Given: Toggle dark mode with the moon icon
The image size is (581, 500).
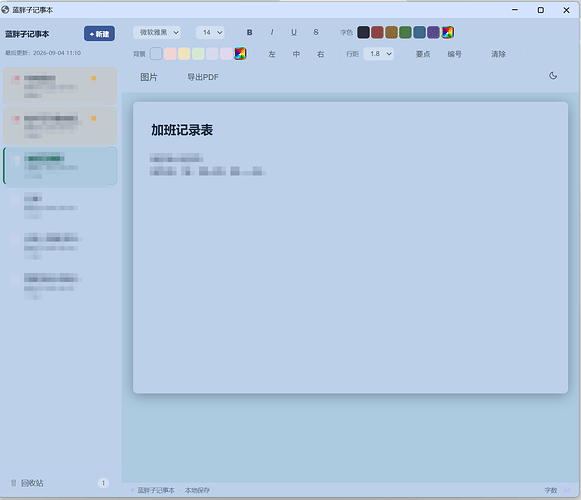Looking at the screenshot, I should click(x=553, y=76).
